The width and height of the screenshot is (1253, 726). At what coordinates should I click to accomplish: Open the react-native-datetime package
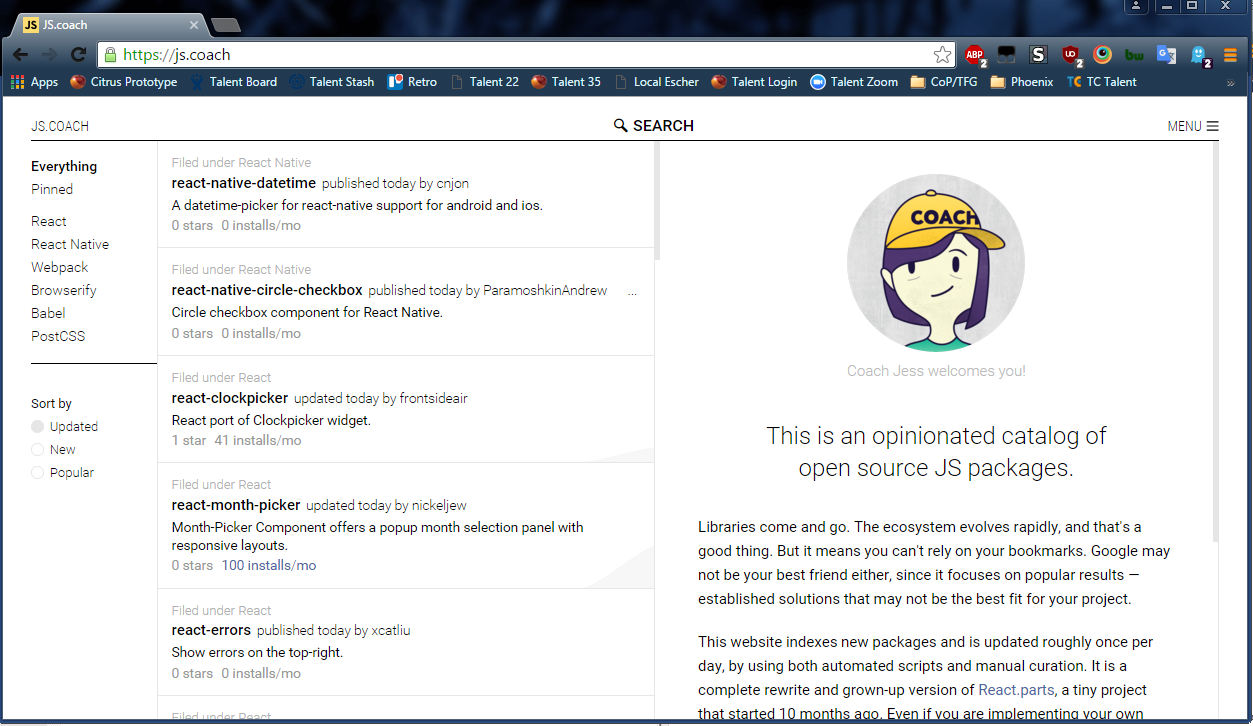[244, 183]
